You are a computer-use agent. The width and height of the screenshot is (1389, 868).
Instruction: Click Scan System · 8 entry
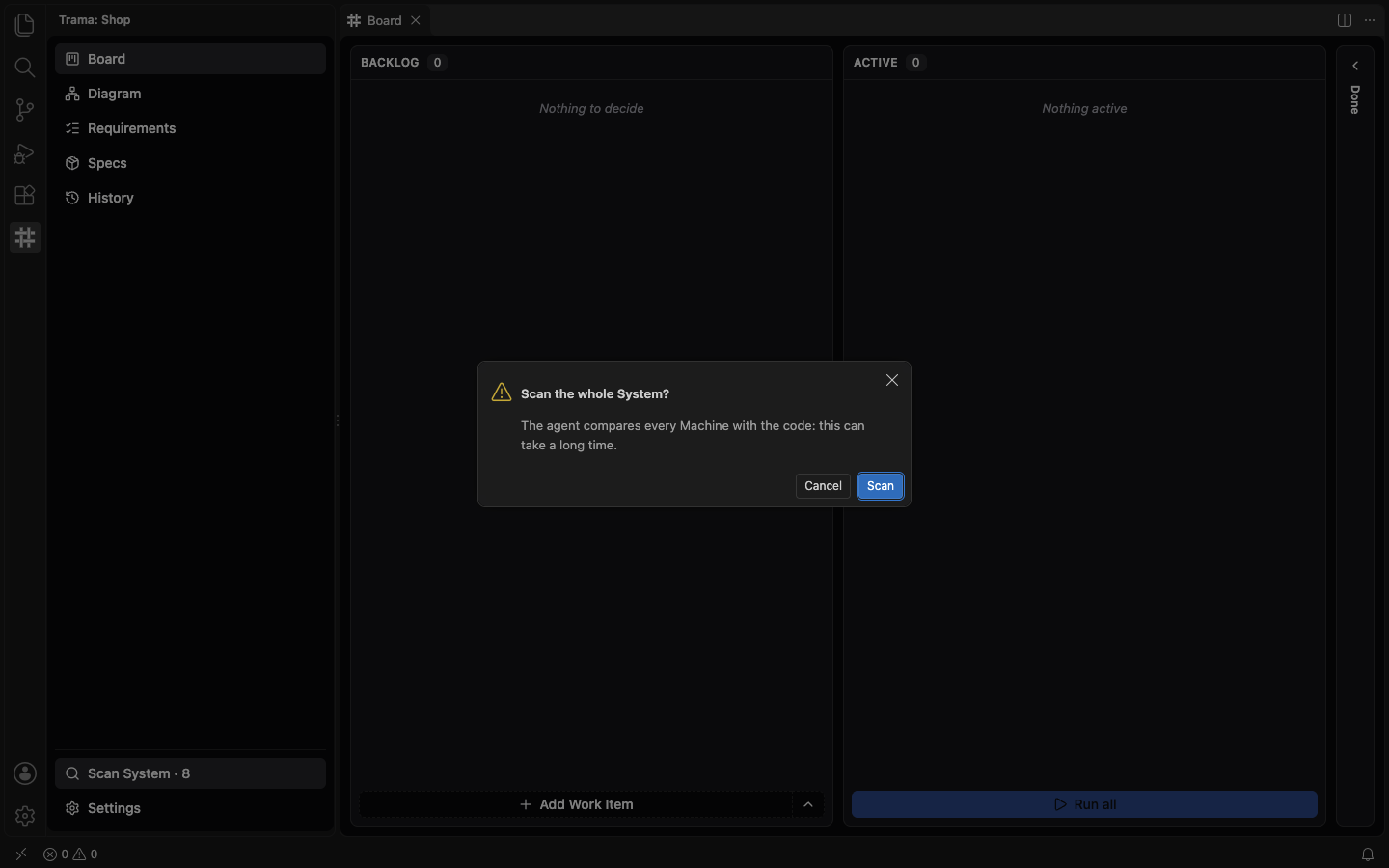[190, 773]
